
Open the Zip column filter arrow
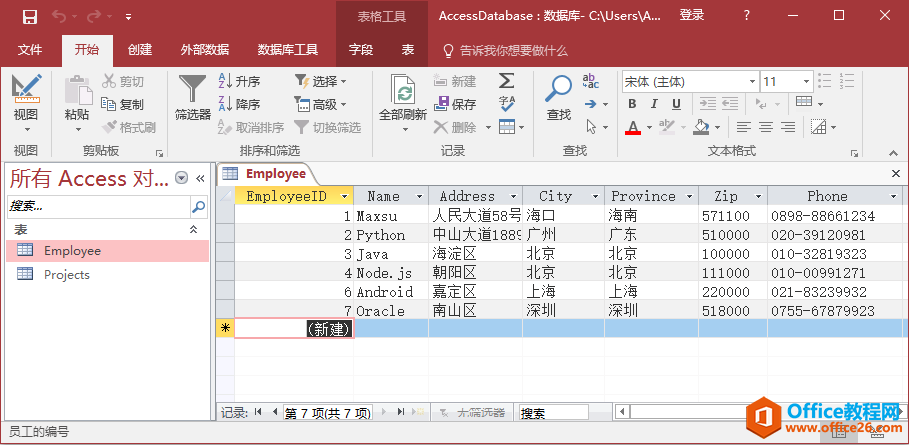758,196
